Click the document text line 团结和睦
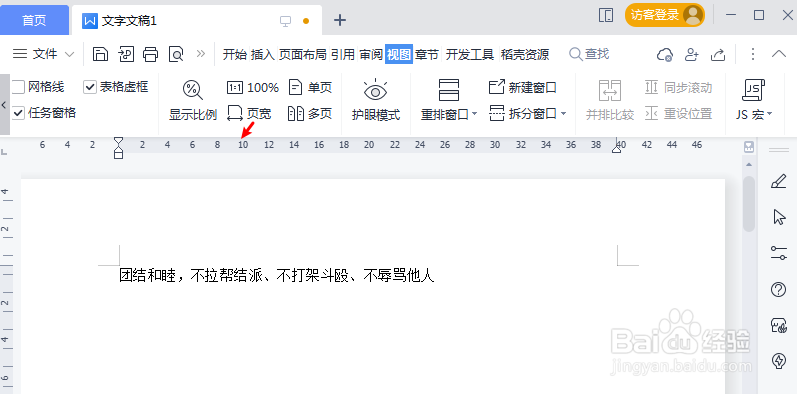Viewport: 797px width, 394px height. click(x=277, y=276)
